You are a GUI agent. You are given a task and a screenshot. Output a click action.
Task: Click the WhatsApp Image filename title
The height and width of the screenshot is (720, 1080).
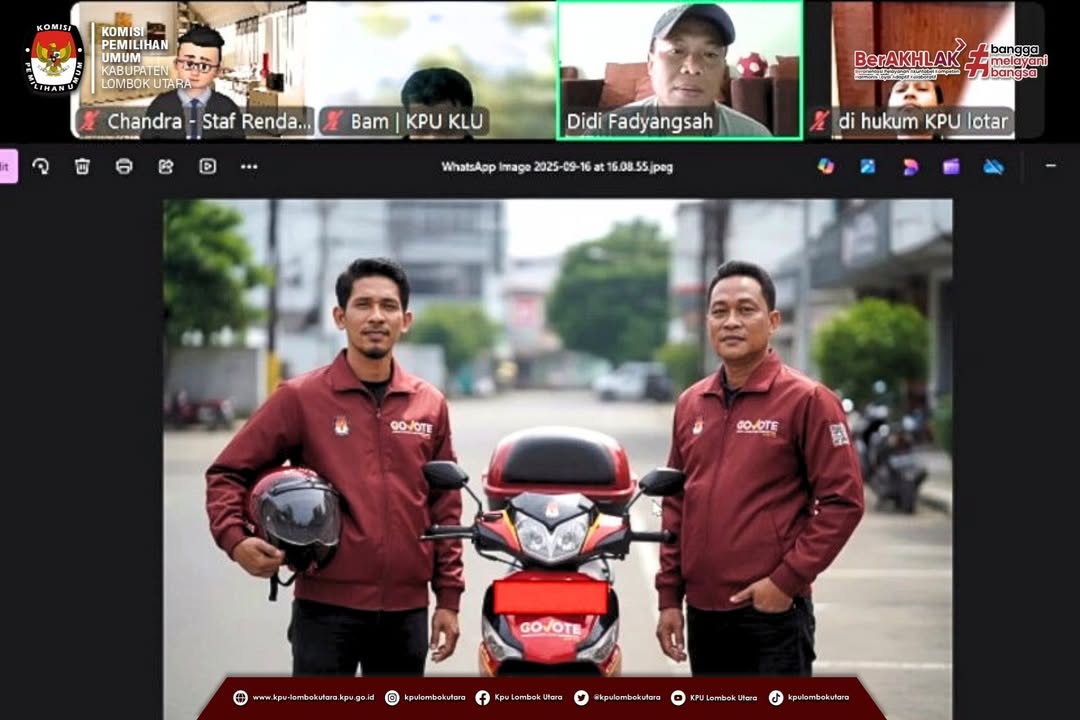pos(557,167)
